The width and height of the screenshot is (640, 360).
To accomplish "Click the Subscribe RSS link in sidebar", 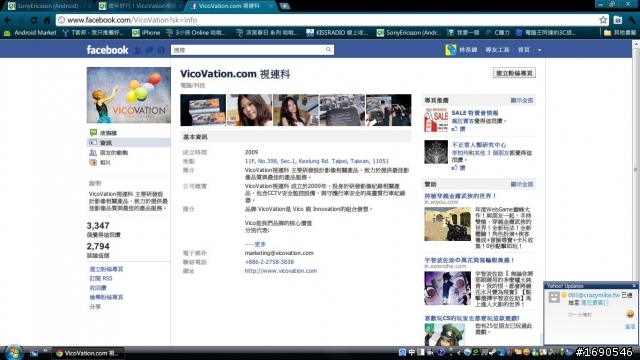I will pyautogui.click(x=101, y=278).
